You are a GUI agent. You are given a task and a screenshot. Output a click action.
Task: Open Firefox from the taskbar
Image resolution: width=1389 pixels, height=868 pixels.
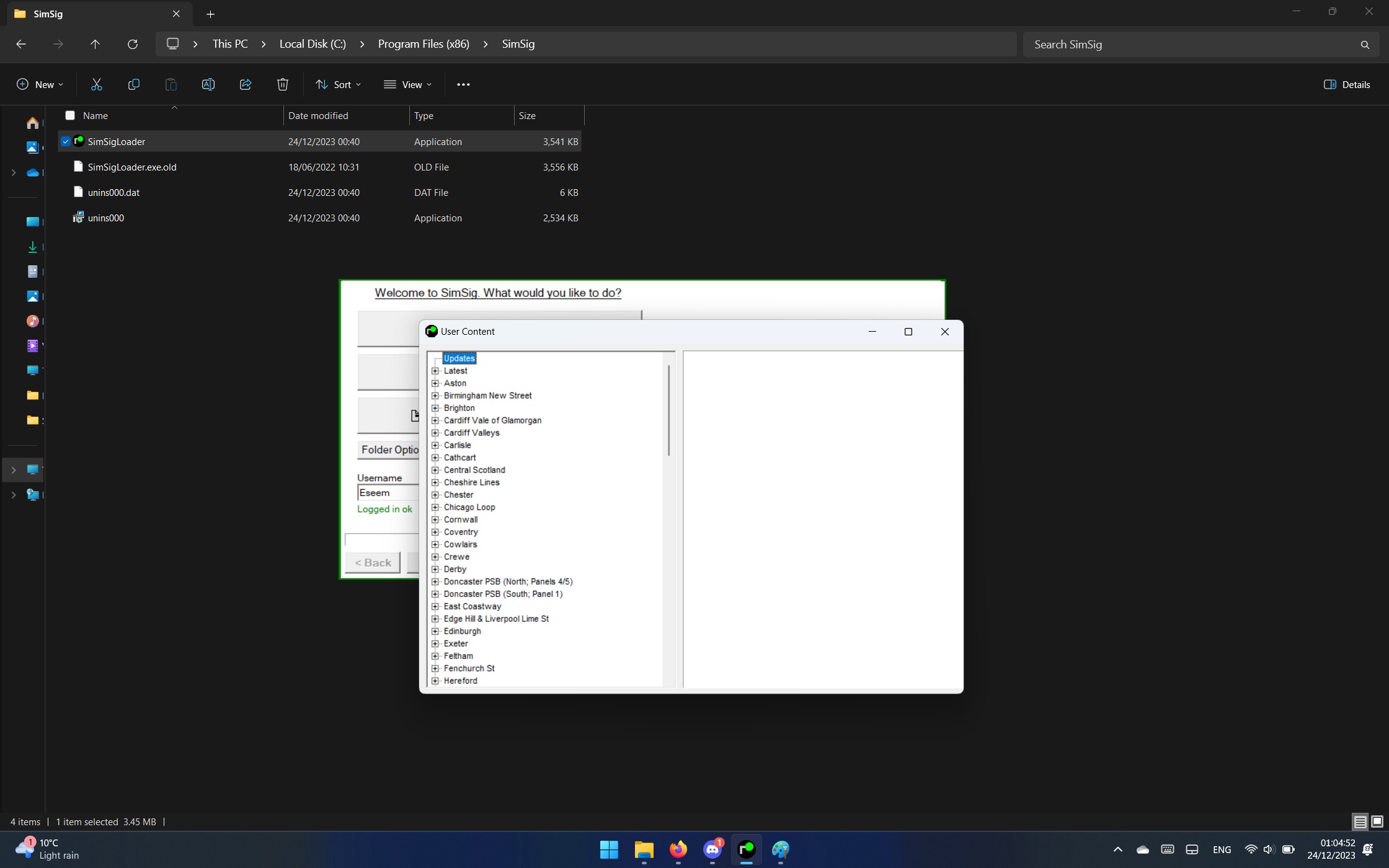point(678,849)
